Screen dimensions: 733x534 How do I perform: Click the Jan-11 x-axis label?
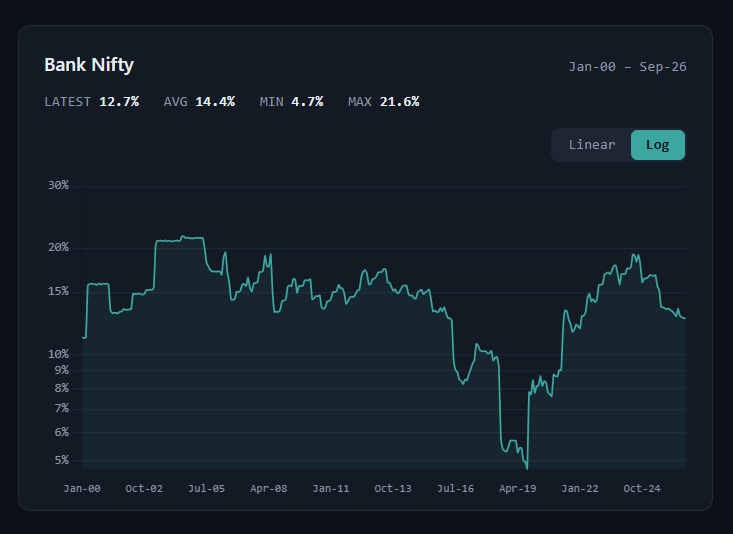click(331, 489)
